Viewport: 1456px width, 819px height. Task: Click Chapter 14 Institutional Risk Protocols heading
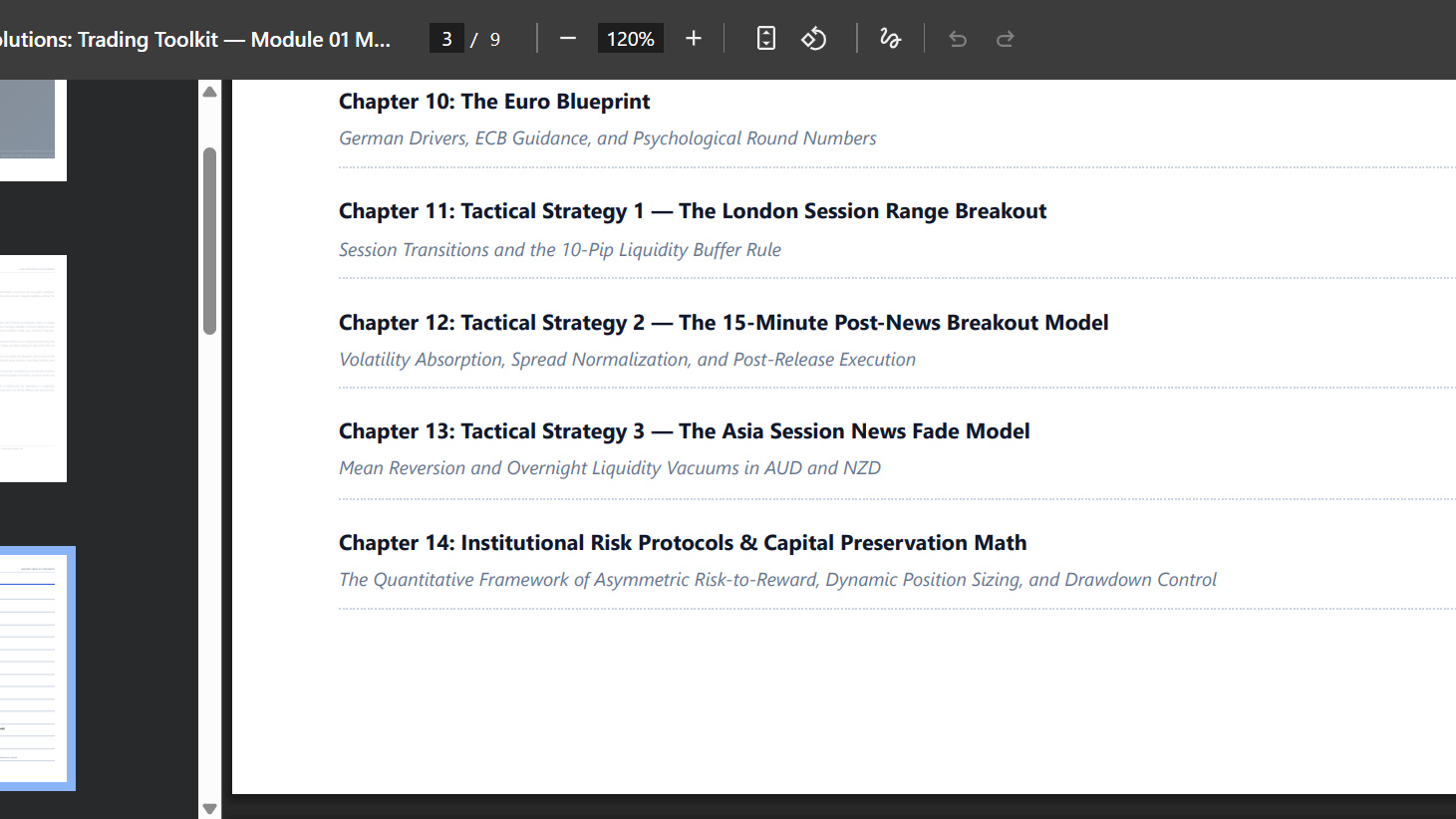(x=683, y=543)
